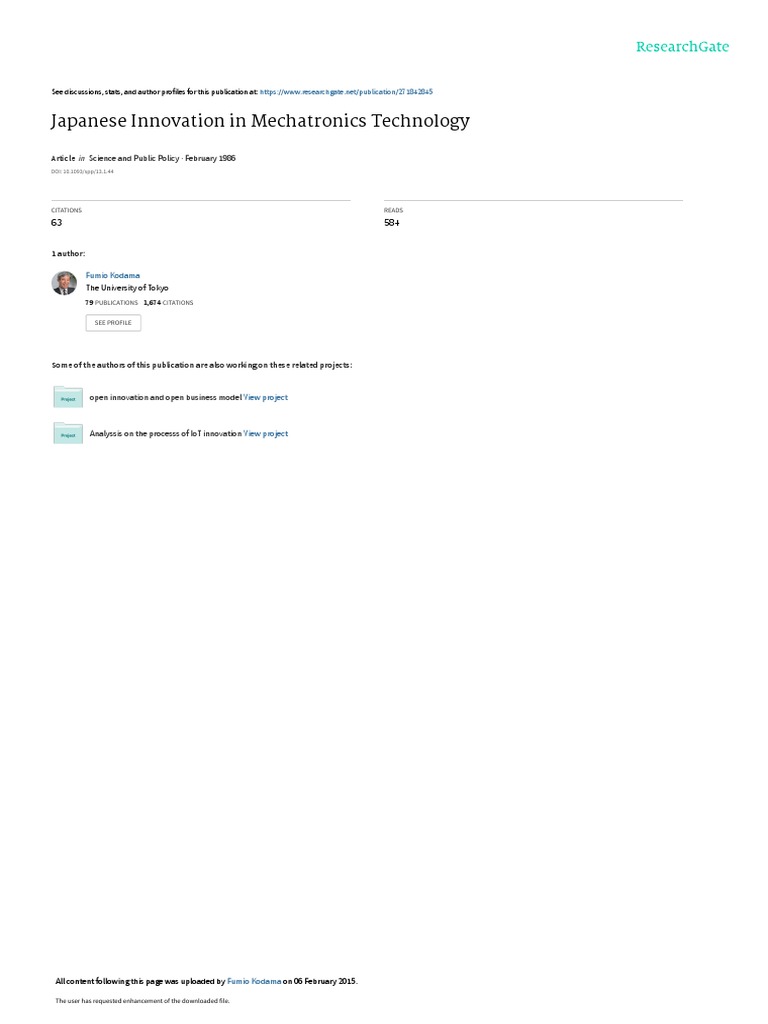The width and height of the screenshot is (768, 1024).
Task: Open View project link for IoT innovation
Action: (x=266, y=434)
